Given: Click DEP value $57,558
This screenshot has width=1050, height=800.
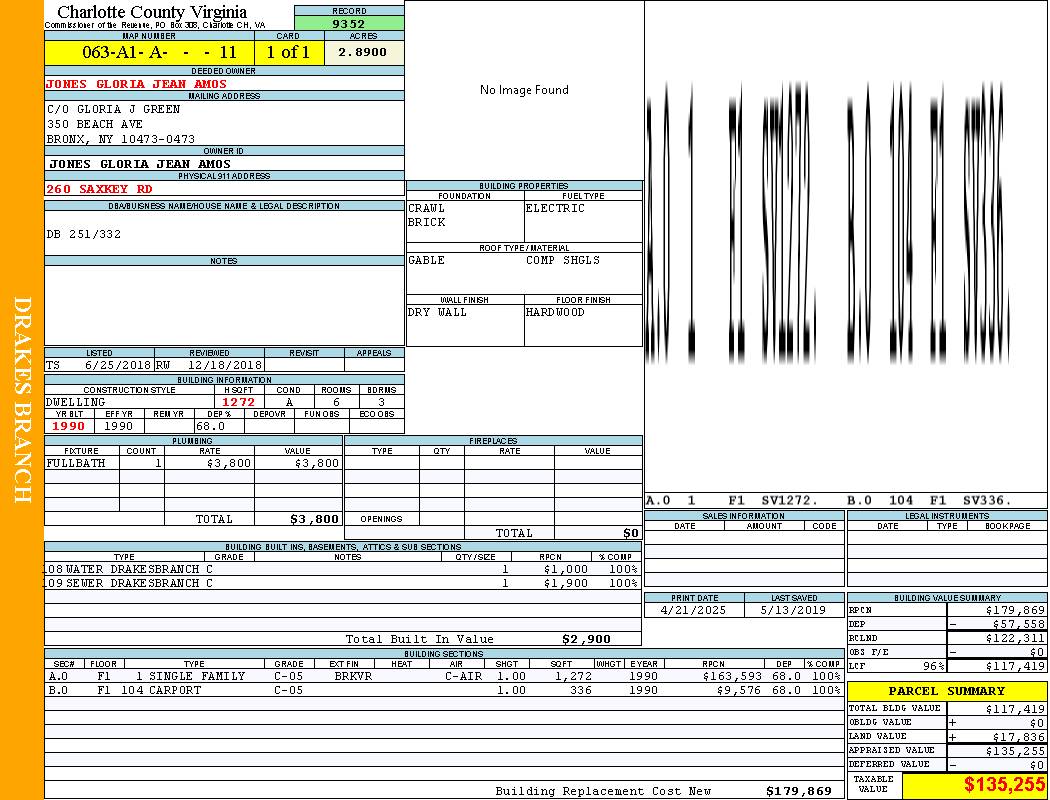Looking at the screenshot, I should [1018, 624].
